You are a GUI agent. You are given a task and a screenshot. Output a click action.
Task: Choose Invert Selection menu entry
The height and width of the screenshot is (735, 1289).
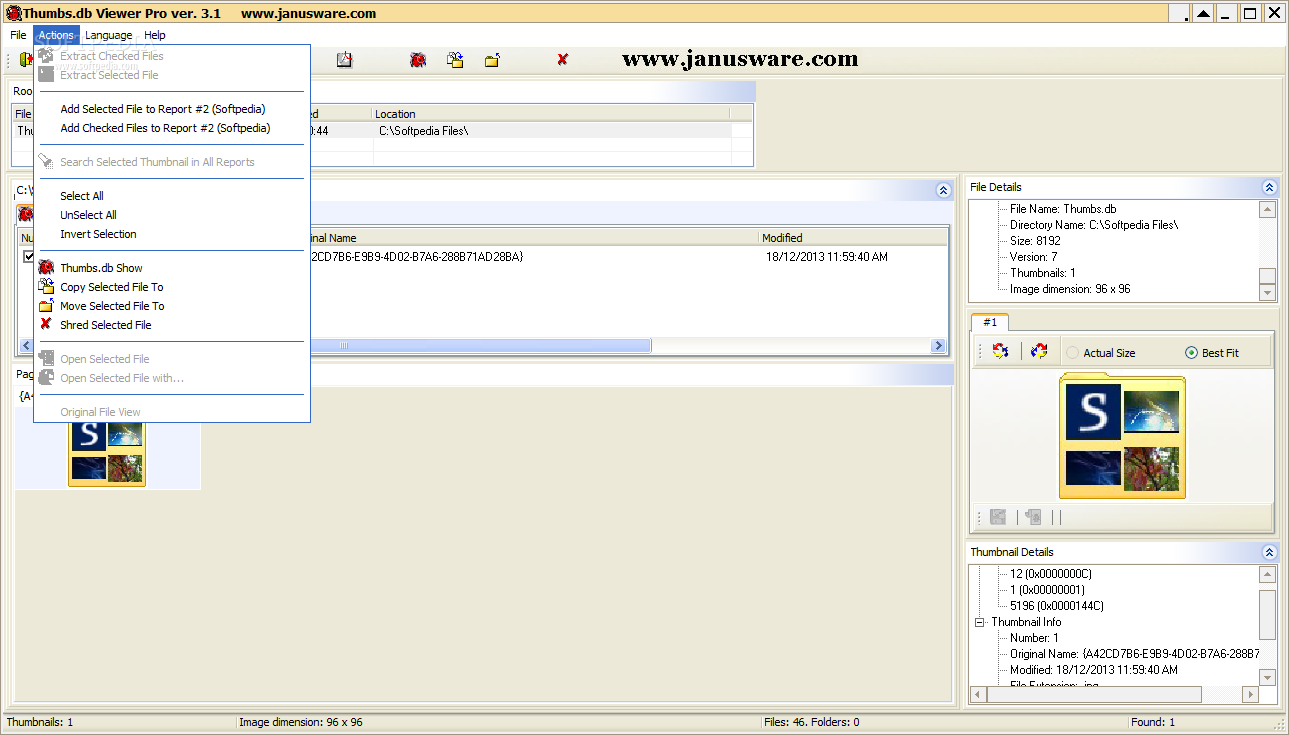tap(172, 234)
